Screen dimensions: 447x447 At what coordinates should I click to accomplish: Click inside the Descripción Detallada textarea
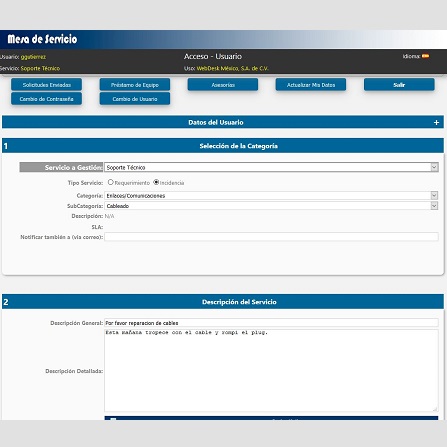[x=271, y=371]
